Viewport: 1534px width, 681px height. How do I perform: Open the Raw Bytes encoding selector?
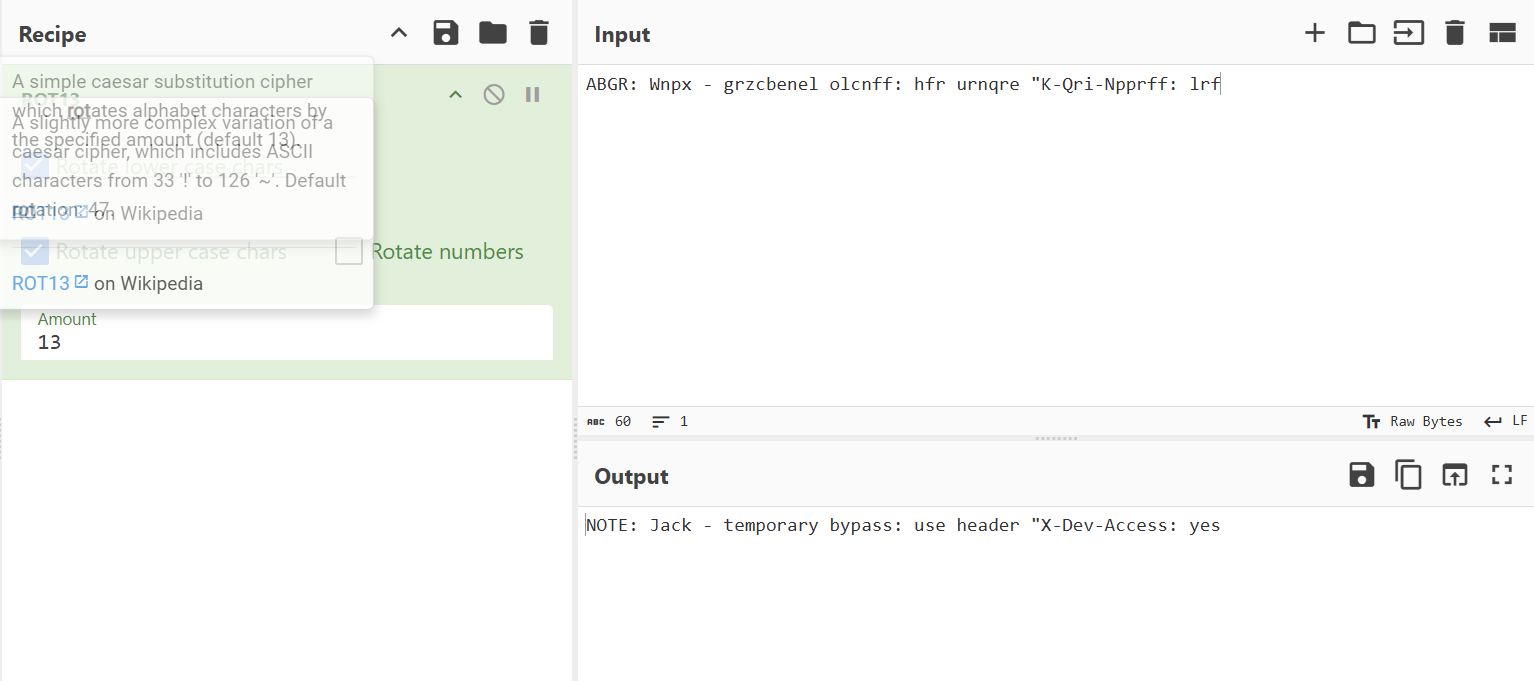[x=1413, y=421]
